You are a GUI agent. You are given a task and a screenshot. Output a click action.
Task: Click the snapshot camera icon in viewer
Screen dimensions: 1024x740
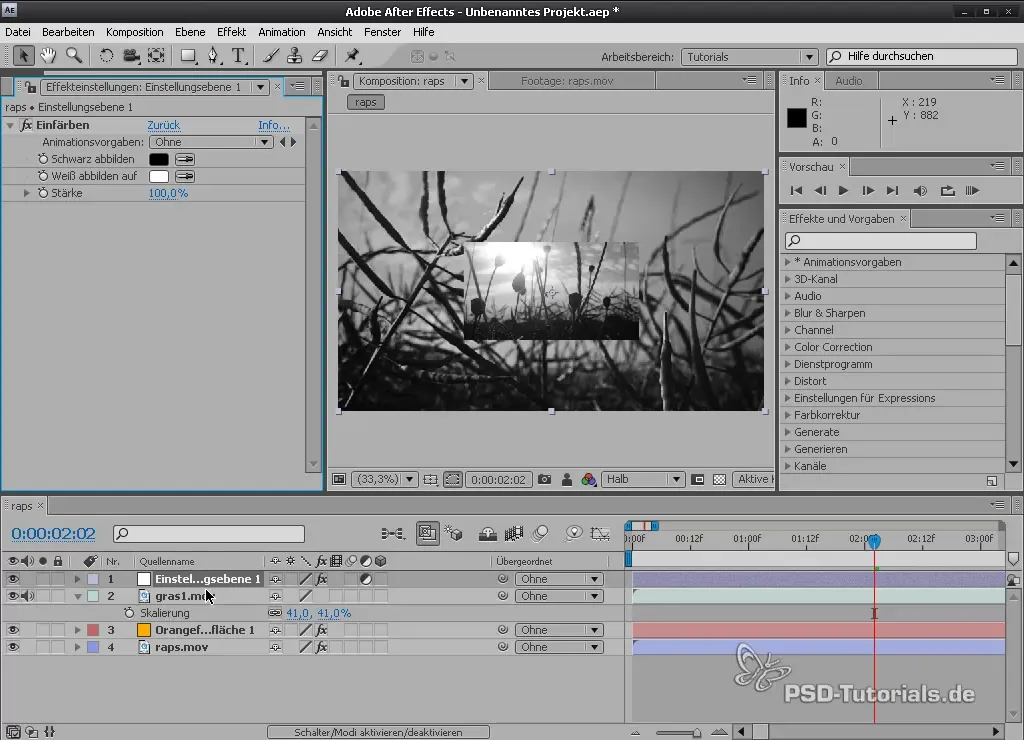544,479
